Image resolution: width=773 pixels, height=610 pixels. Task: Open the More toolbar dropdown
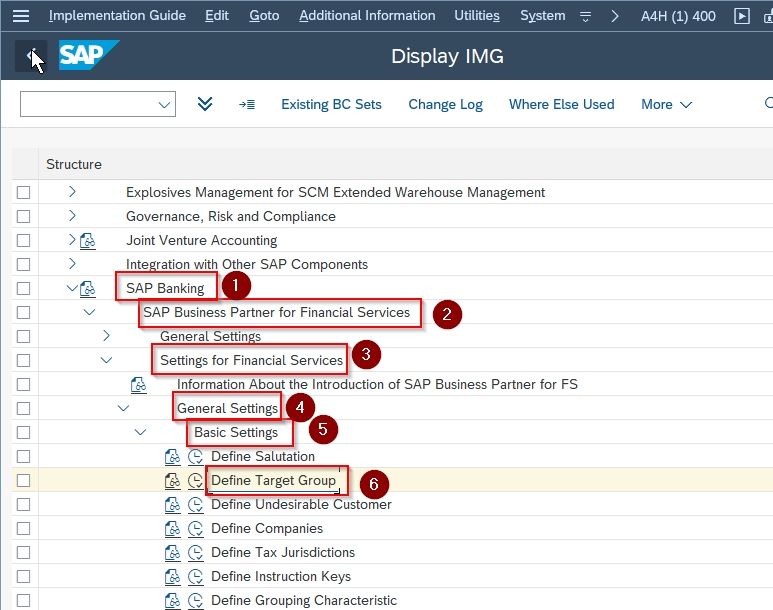[x=667, y=105]
